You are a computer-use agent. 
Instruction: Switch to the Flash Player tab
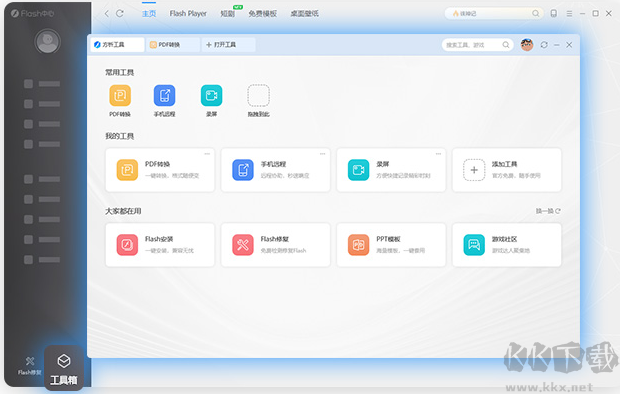click(x=188, y=13)
